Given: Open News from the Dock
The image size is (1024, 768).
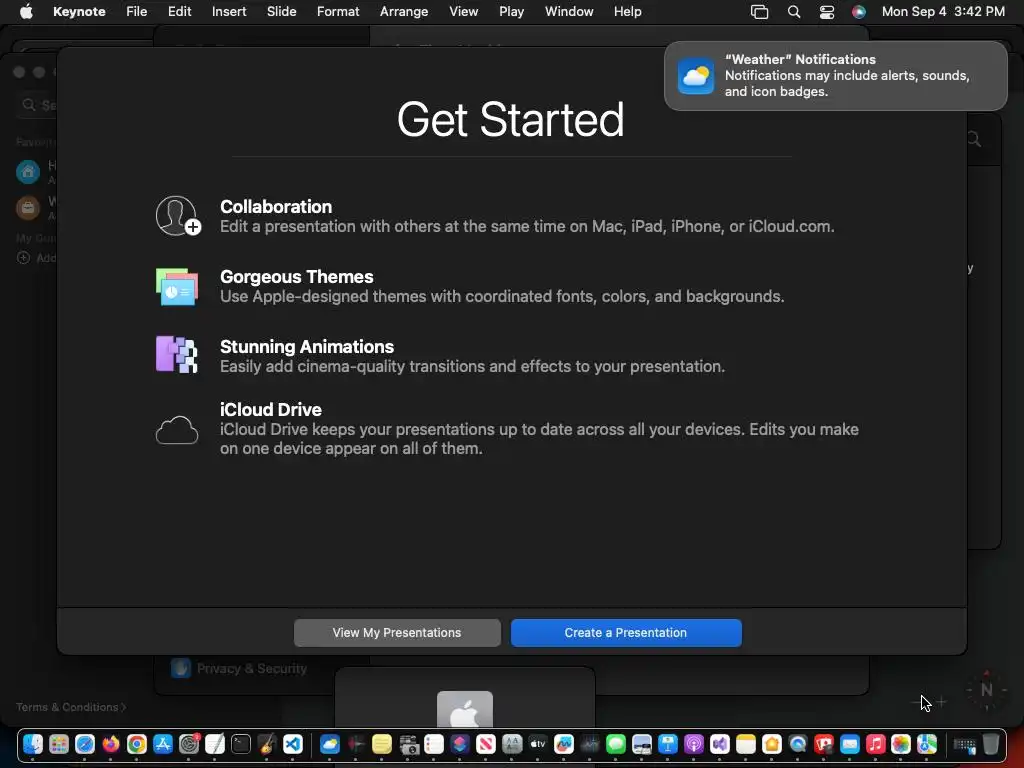Looking at the screenshot, I should click(486, 744).
